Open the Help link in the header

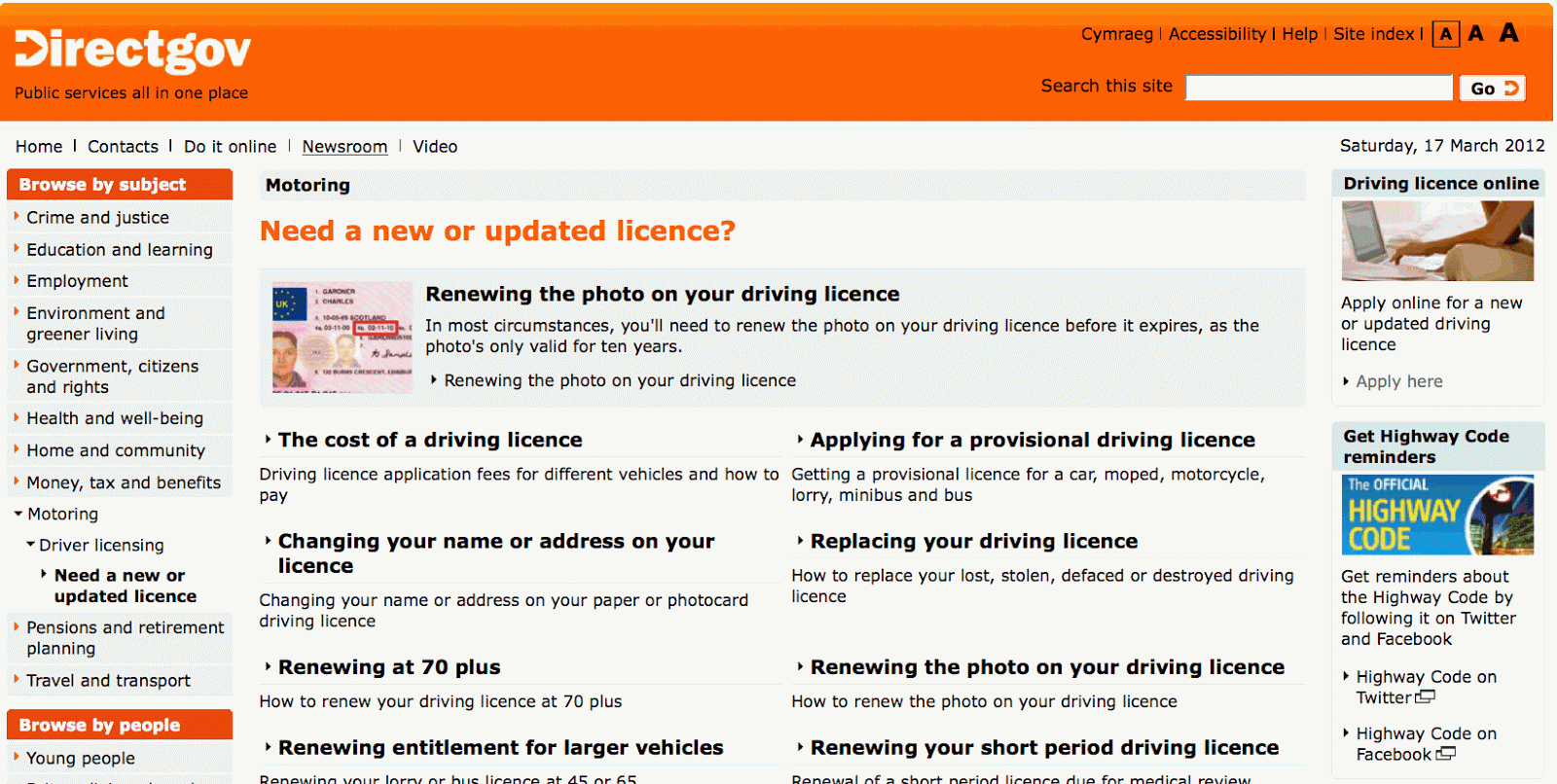[1300, 34]
